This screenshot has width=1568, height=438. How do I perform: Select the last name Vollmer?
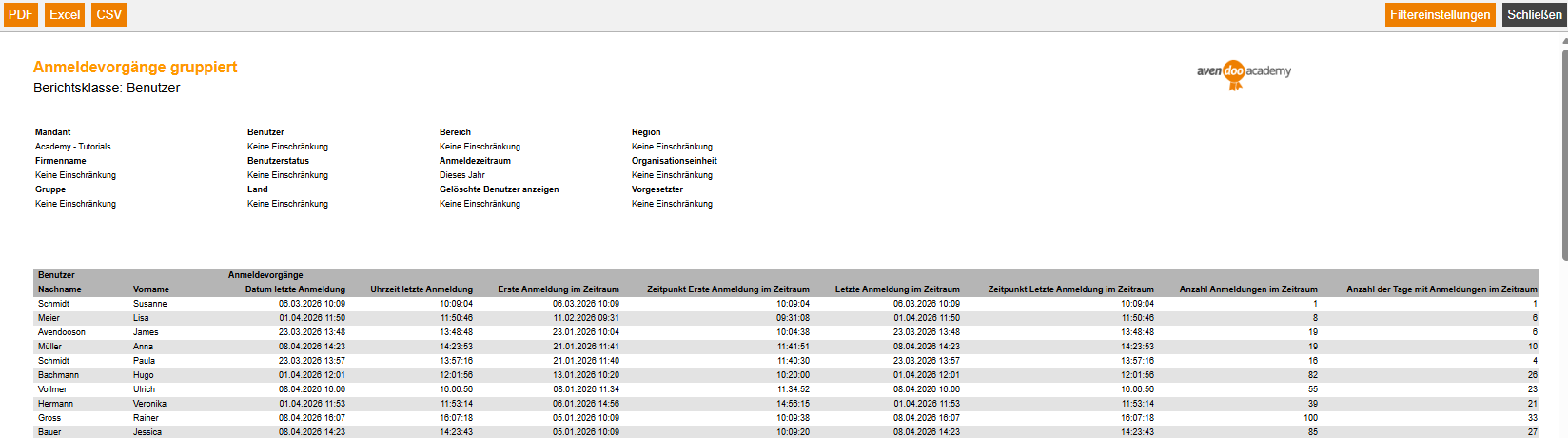click(52, 389)
